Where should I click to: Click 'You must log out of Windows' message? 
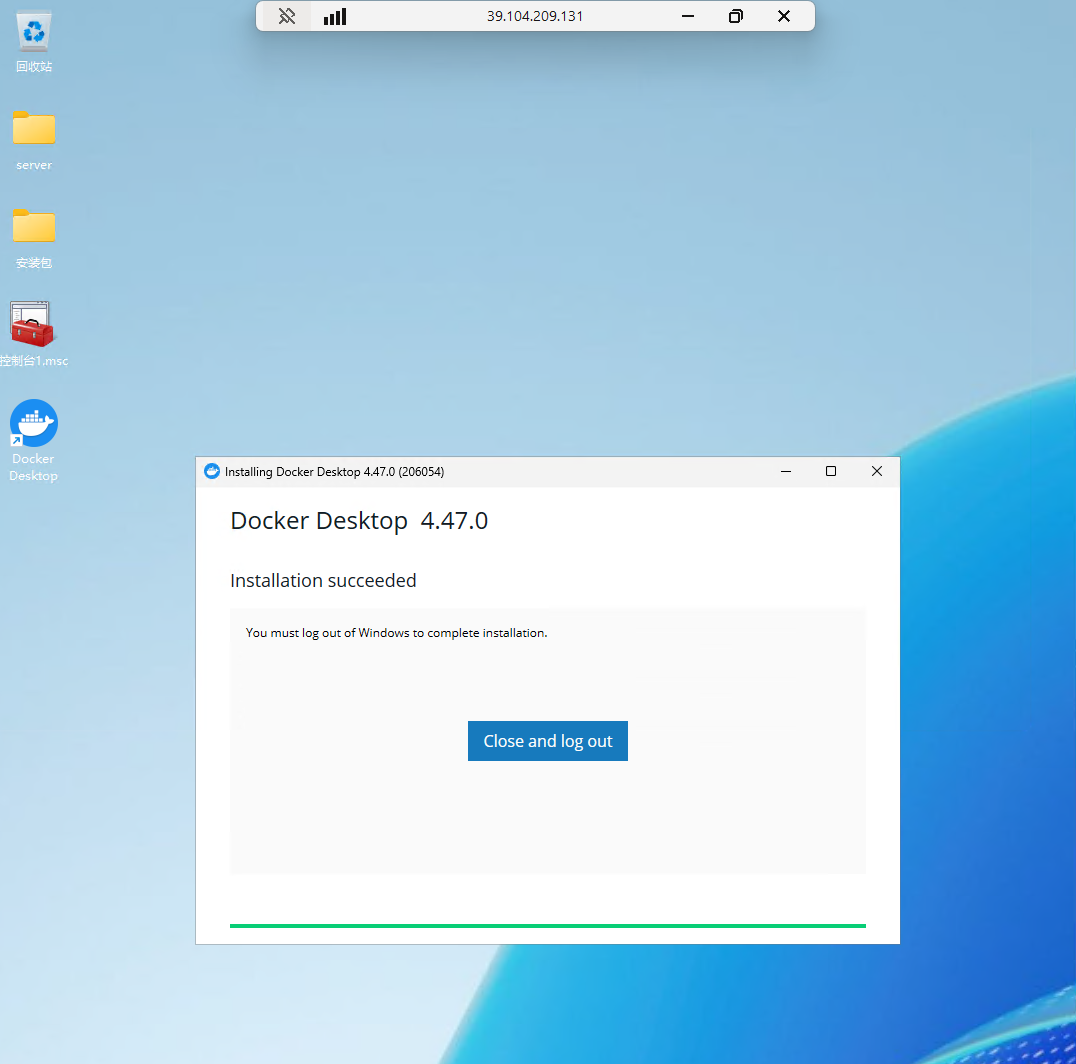[396, 633]
